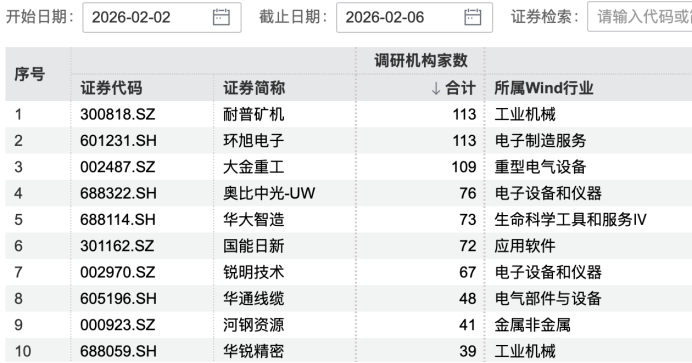
Task: Click stock name 大金重工
Action: [254, 167]
